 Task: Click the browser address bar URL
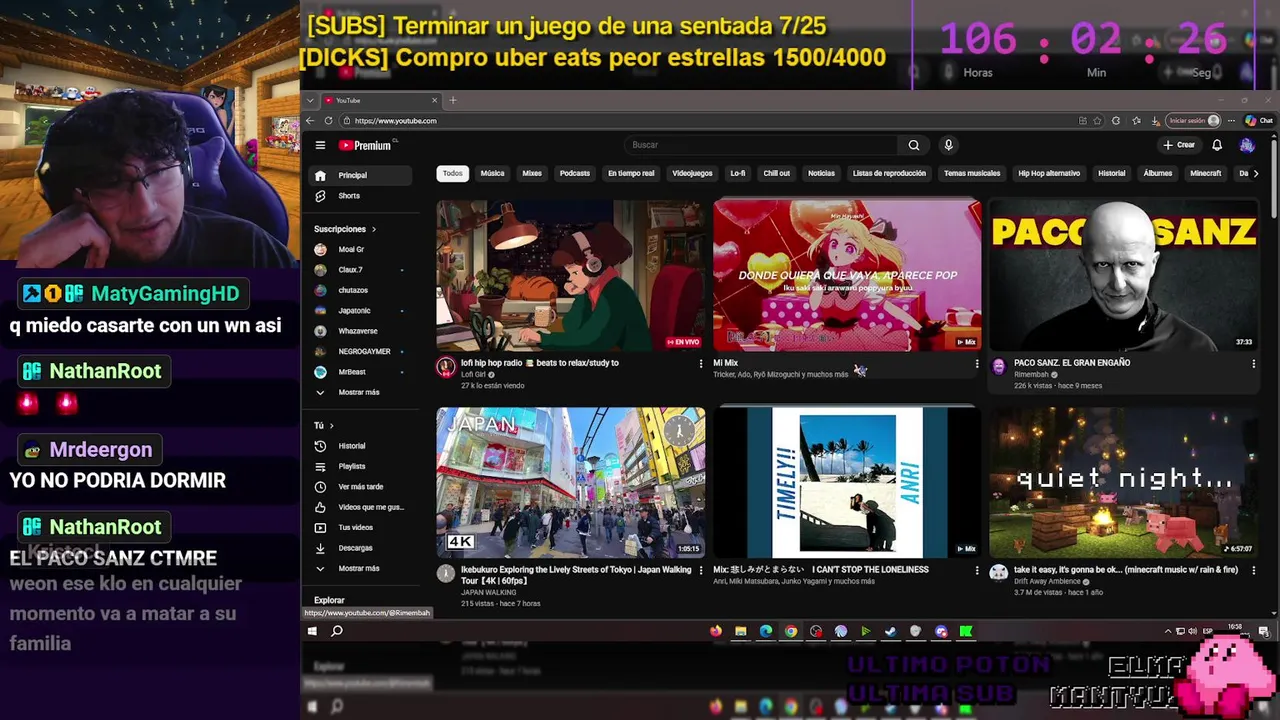(395, 121)
